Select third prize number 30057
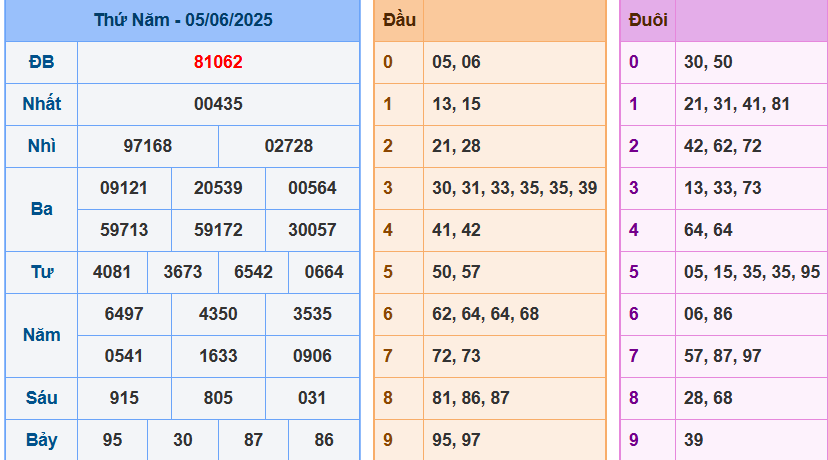828x460 pixels. pyautogui.click(x=312, y=230)
